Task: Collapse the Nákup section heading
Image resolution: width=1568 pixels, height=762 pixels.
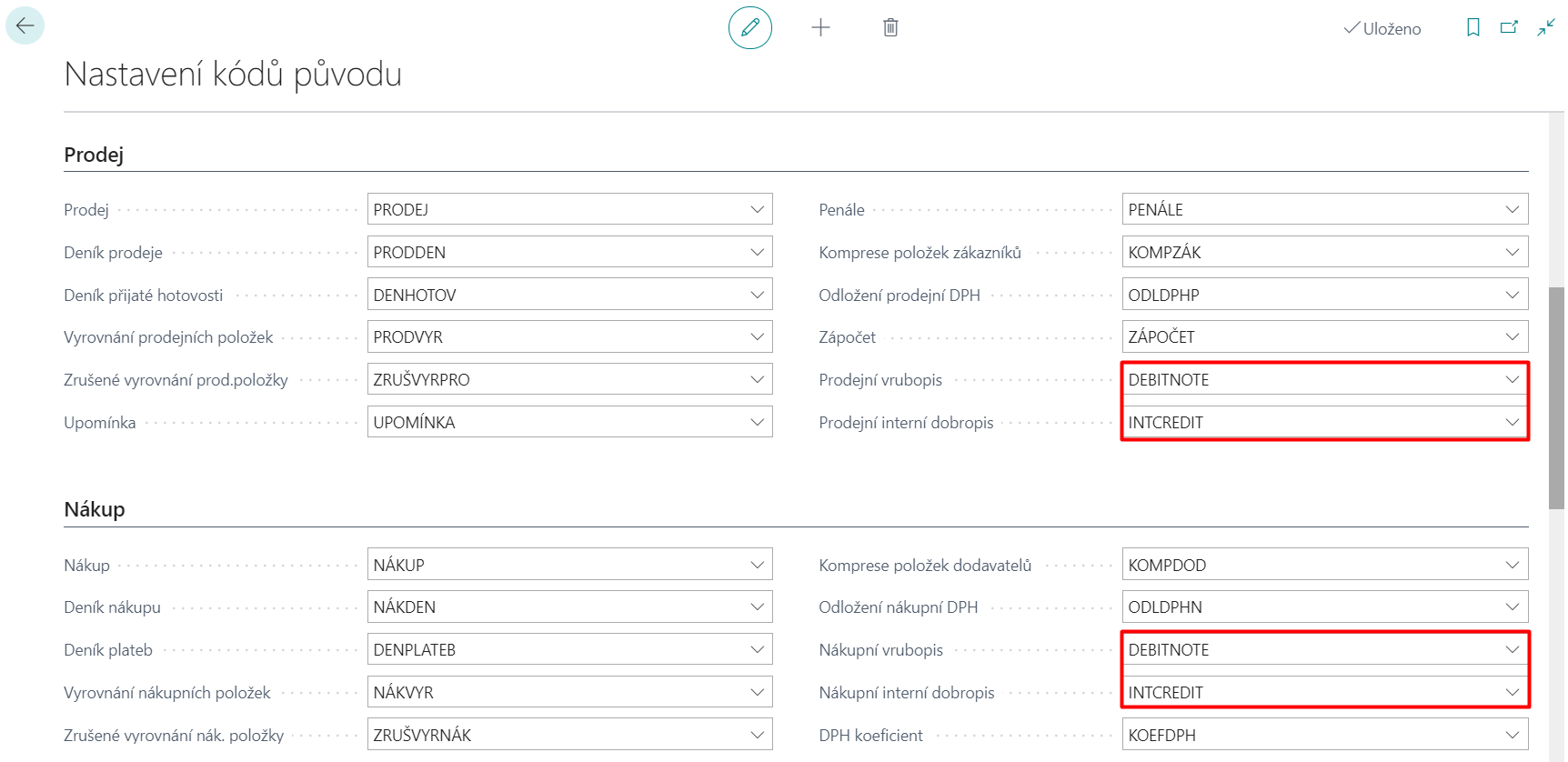Action: [x=95, y=509]
